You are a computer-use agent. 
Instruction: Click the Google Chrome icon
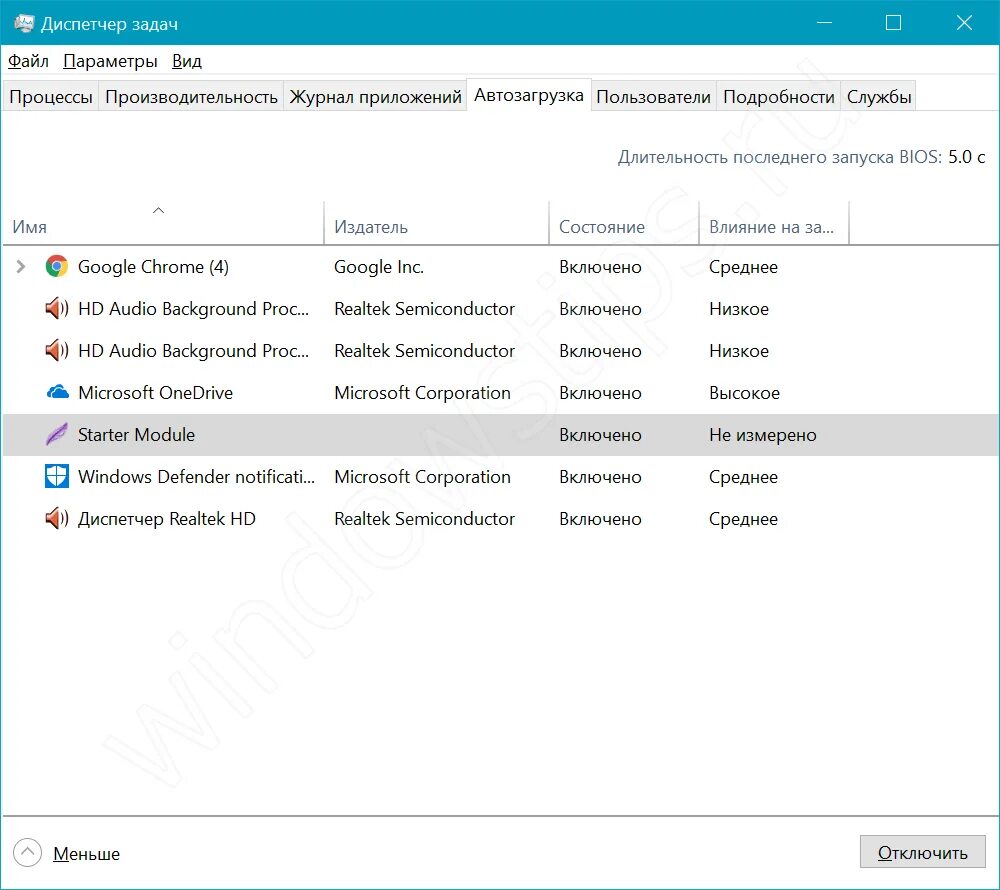tap(57, 266)
